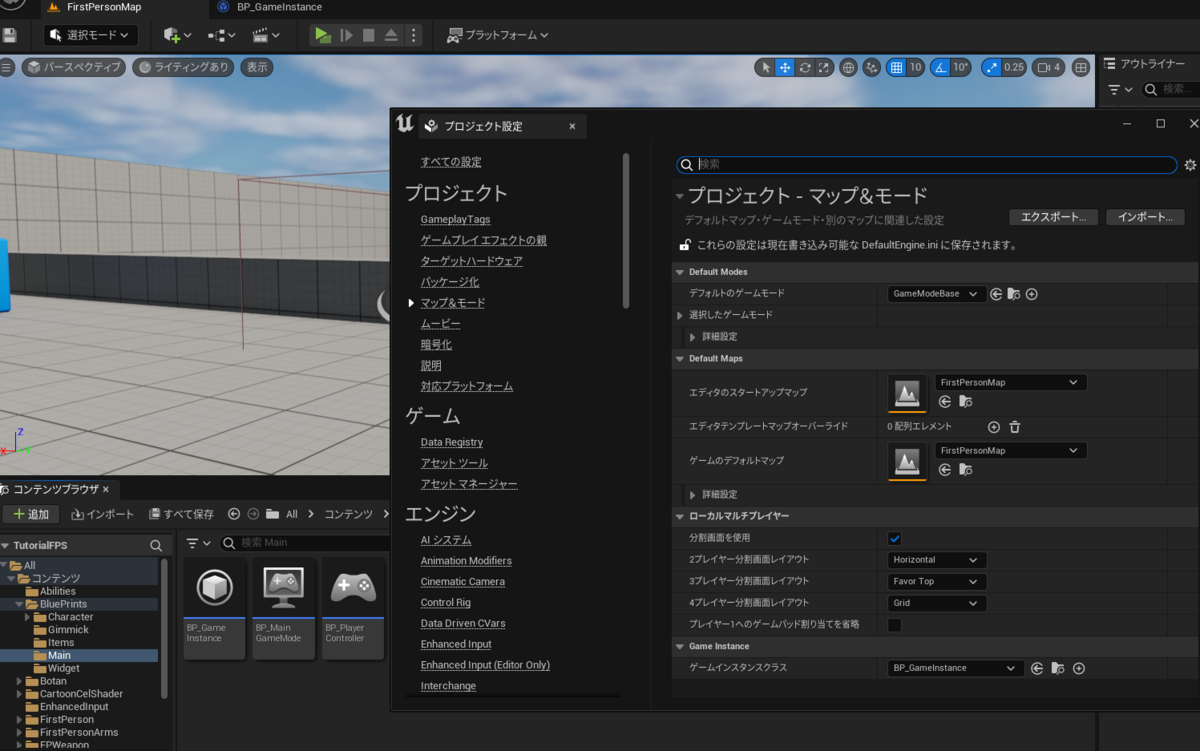Image resolution: width=1200 pixels, height=751 pixels.
Task: Click the パースペクティブ viewport button
Action: click(74, 67)
